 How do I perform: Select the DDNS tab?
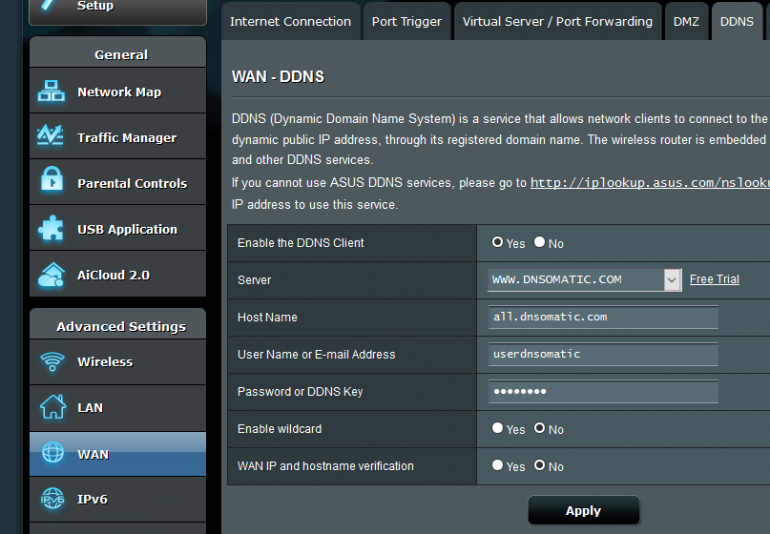pos(737,22)
